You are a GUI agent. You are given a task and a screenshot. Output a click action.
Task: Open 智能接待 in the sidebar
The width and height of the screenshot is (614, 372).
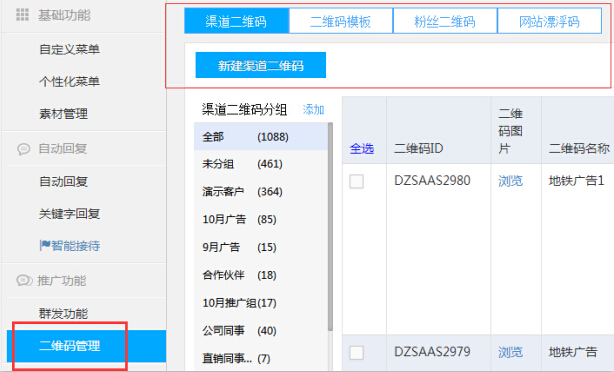[x=76, y=246]
